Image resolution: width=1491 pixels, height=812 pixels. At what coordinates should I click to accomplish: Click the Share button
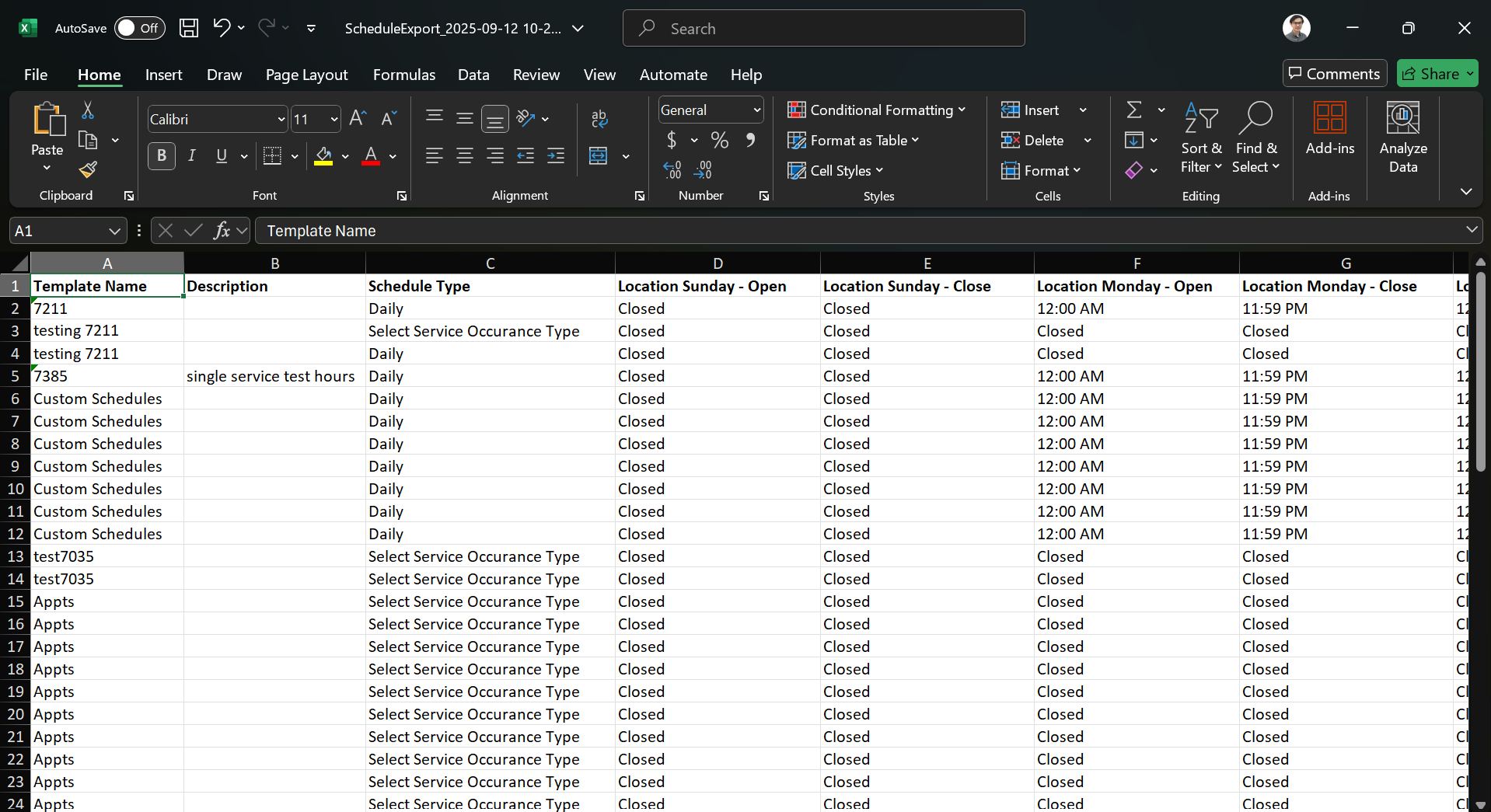coord(1437,73)
